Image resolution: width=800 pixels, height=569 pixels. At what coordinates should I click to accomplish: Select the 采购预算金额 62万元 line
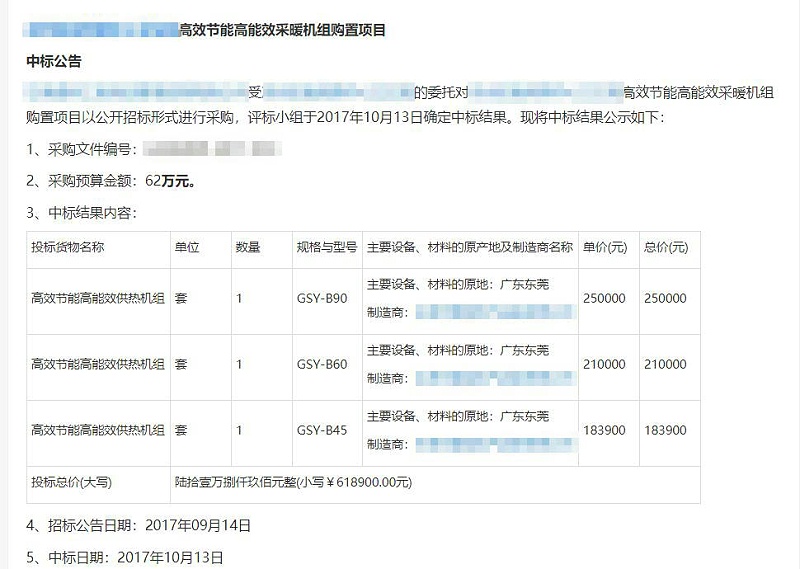tap(110, 181)
